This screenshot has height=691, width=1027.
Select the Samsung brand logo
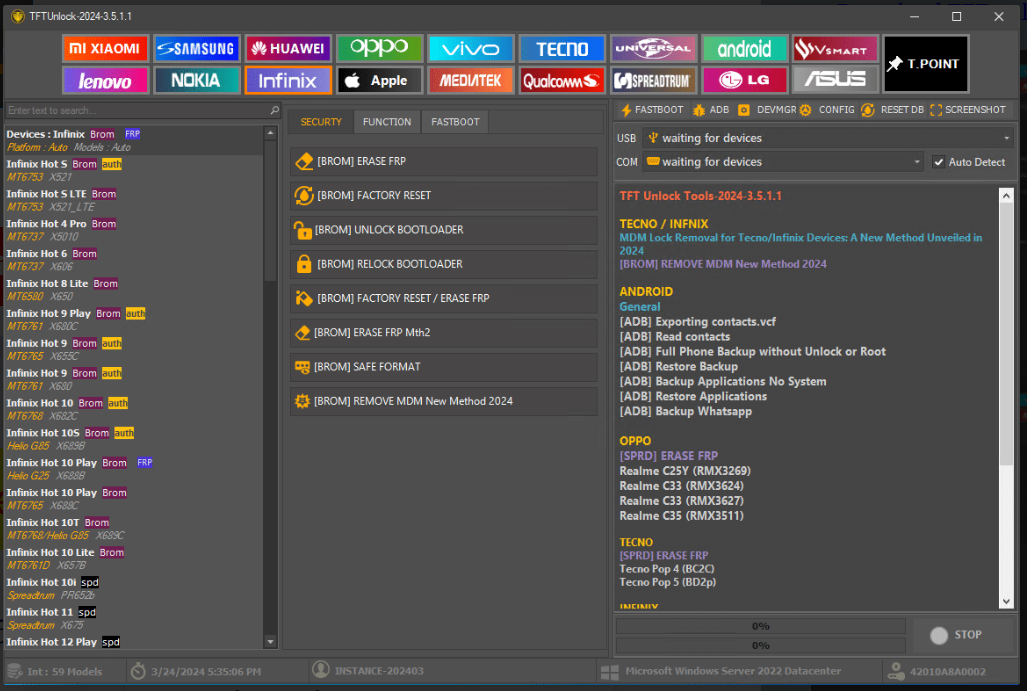tap(196, 48)
